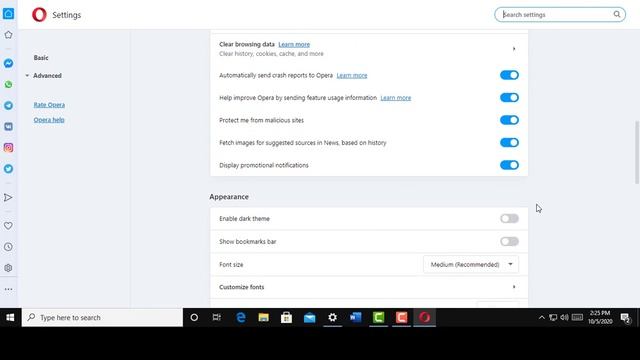Open the three-dot sidebar setup menu

coord(8,289)
